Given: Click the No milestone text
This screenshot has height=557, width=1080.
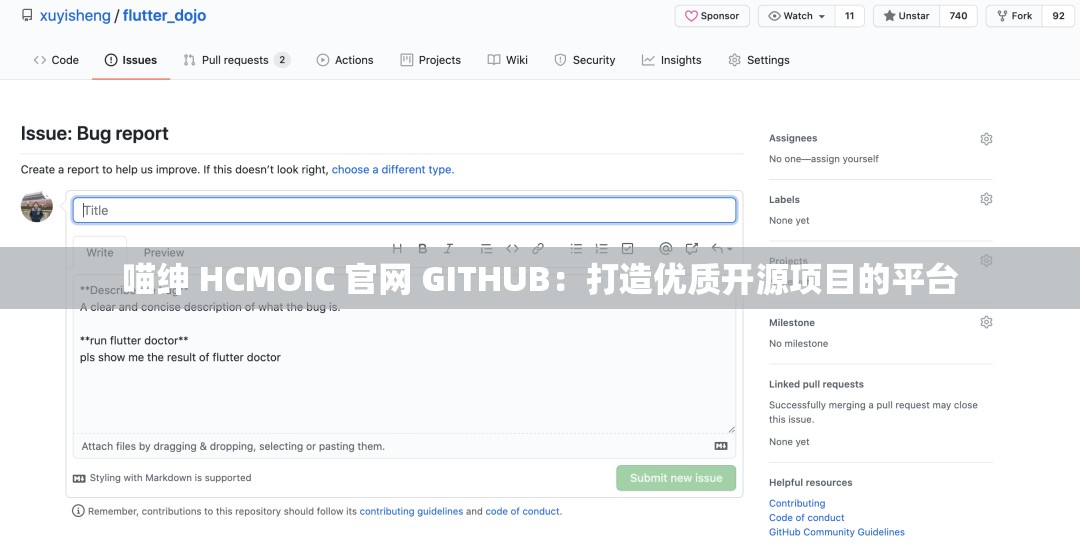Looking at the screenshot, I should [798, 344].
